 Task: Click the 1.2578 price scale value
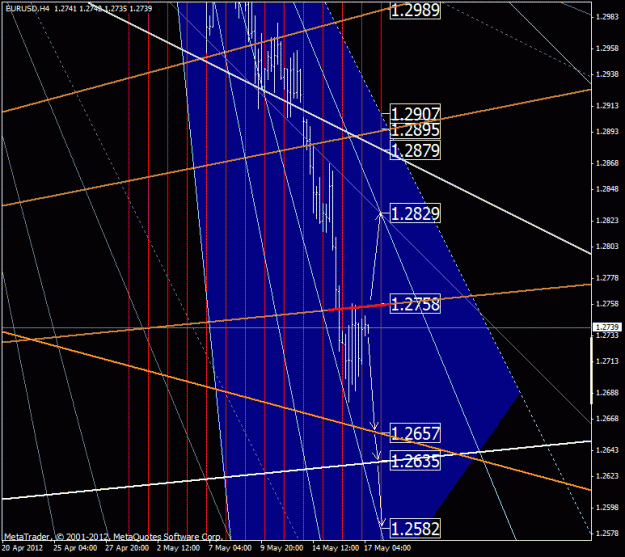point(607,533)
